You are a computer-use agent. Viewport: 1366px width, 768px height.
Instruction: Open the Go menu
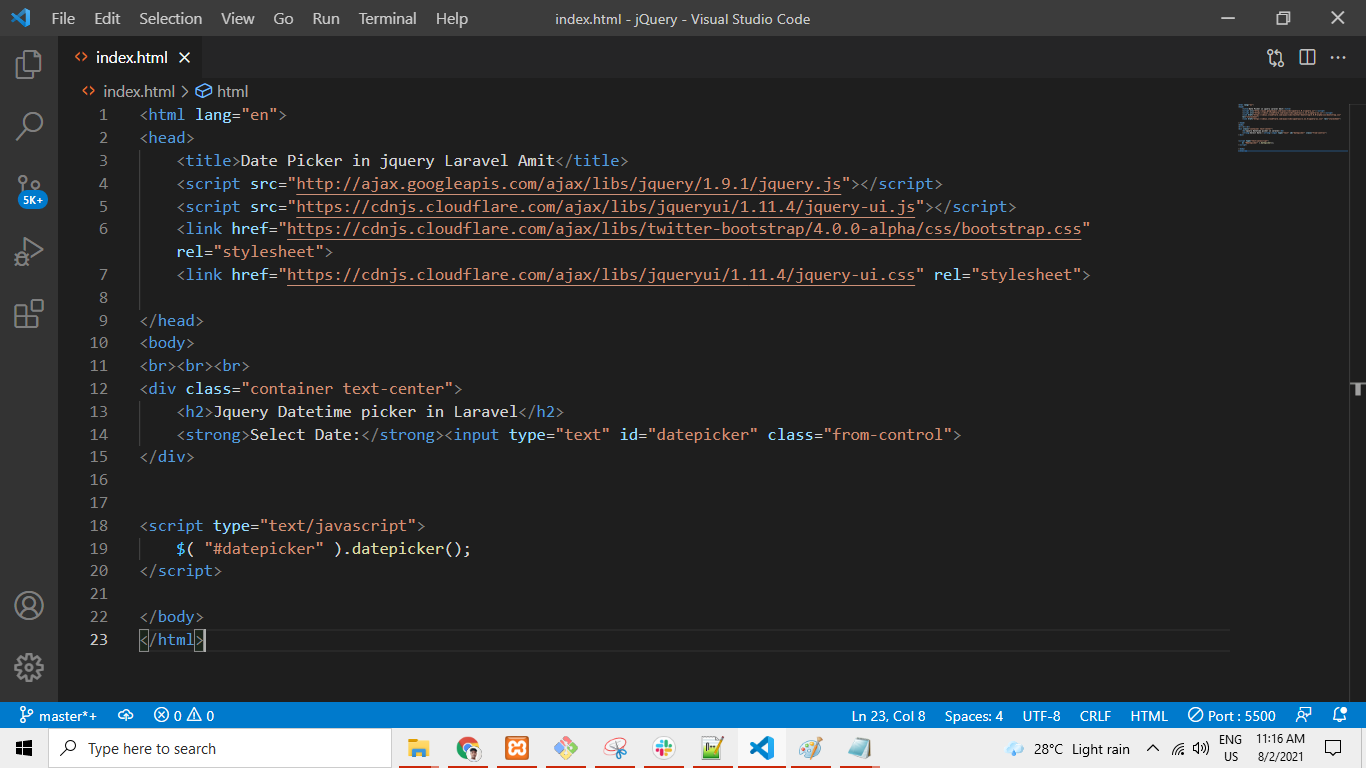coord(284,19)
